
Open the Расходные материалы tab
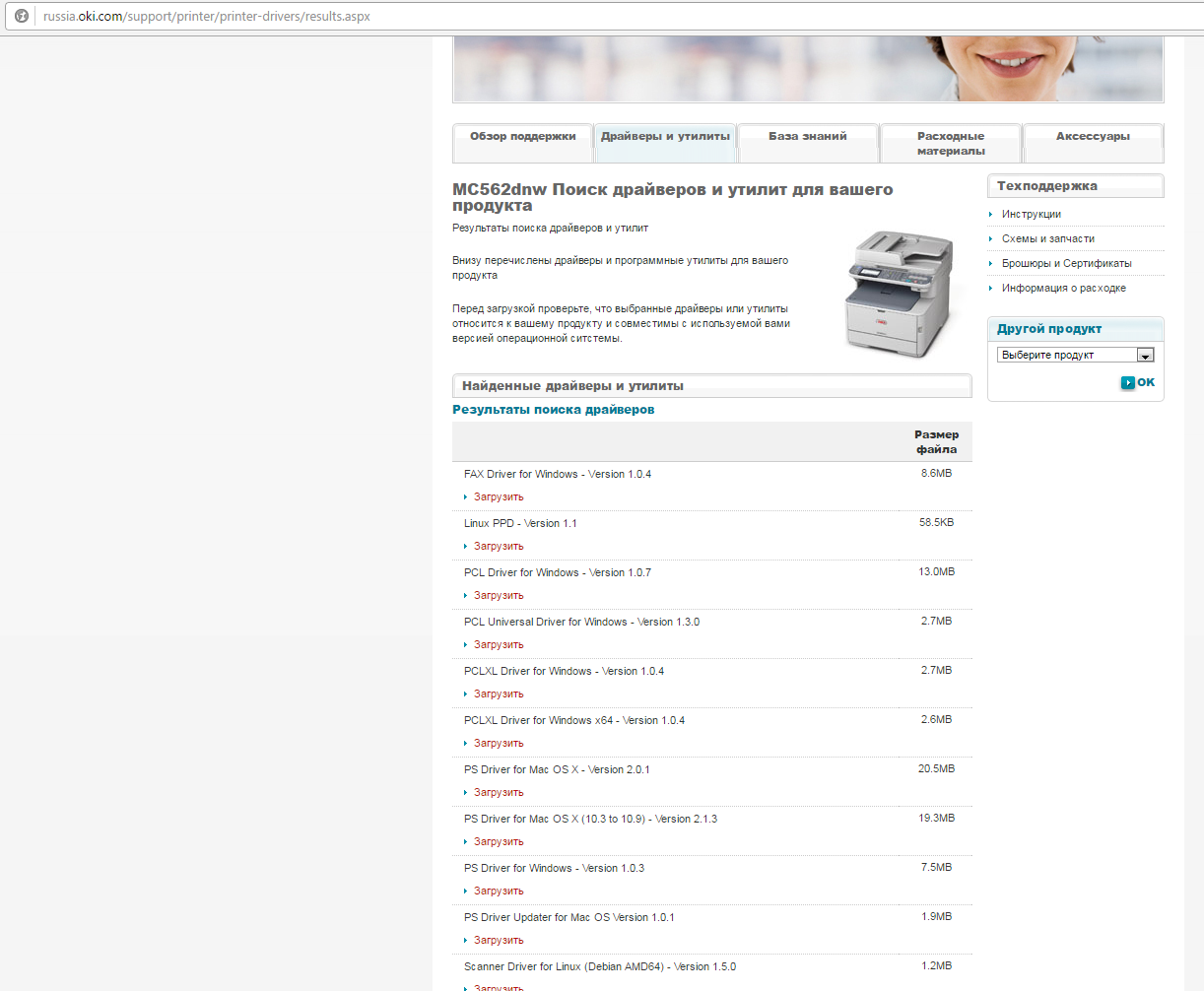(x=951, y=143)
